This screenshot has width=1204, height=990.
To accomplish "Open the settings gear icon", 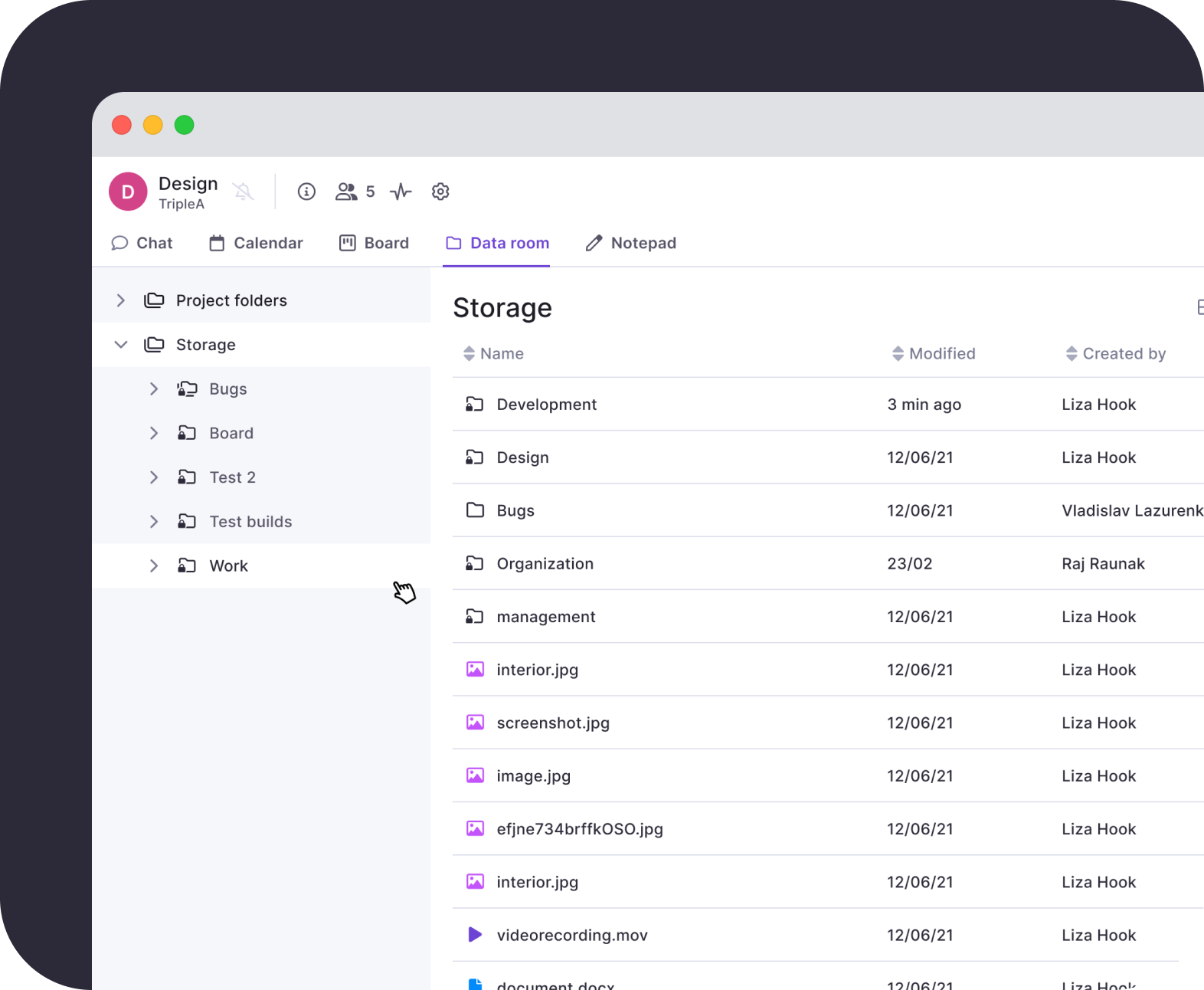I will tap(440, 192).
